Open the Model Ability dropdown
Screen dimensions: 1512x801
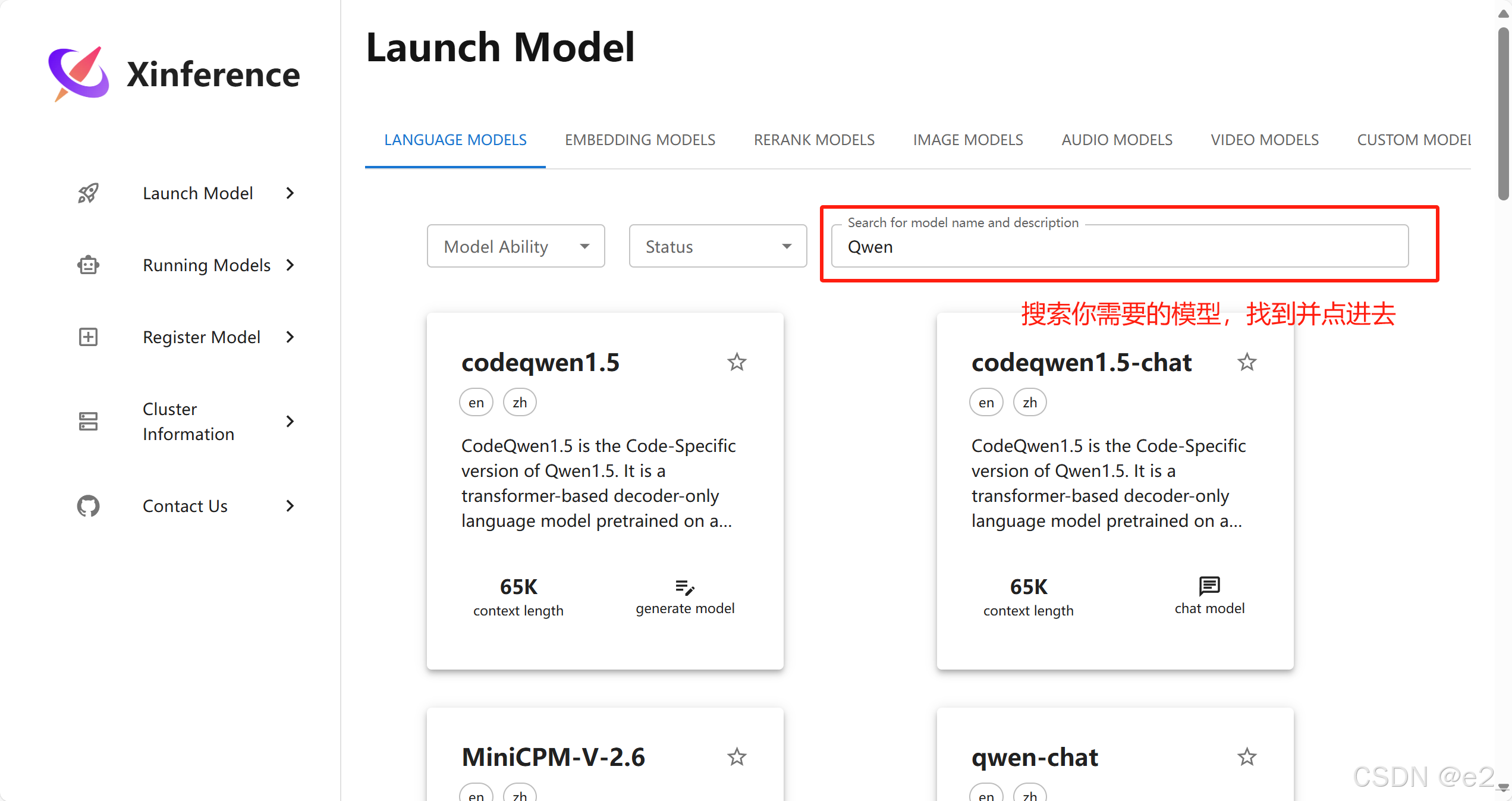coord(515,246)
